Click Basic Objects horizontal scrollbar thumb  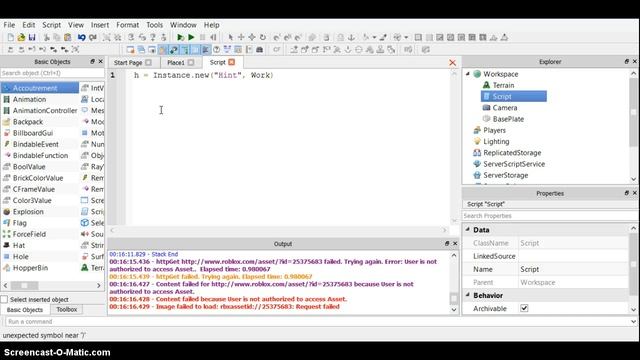click(24, 285)
